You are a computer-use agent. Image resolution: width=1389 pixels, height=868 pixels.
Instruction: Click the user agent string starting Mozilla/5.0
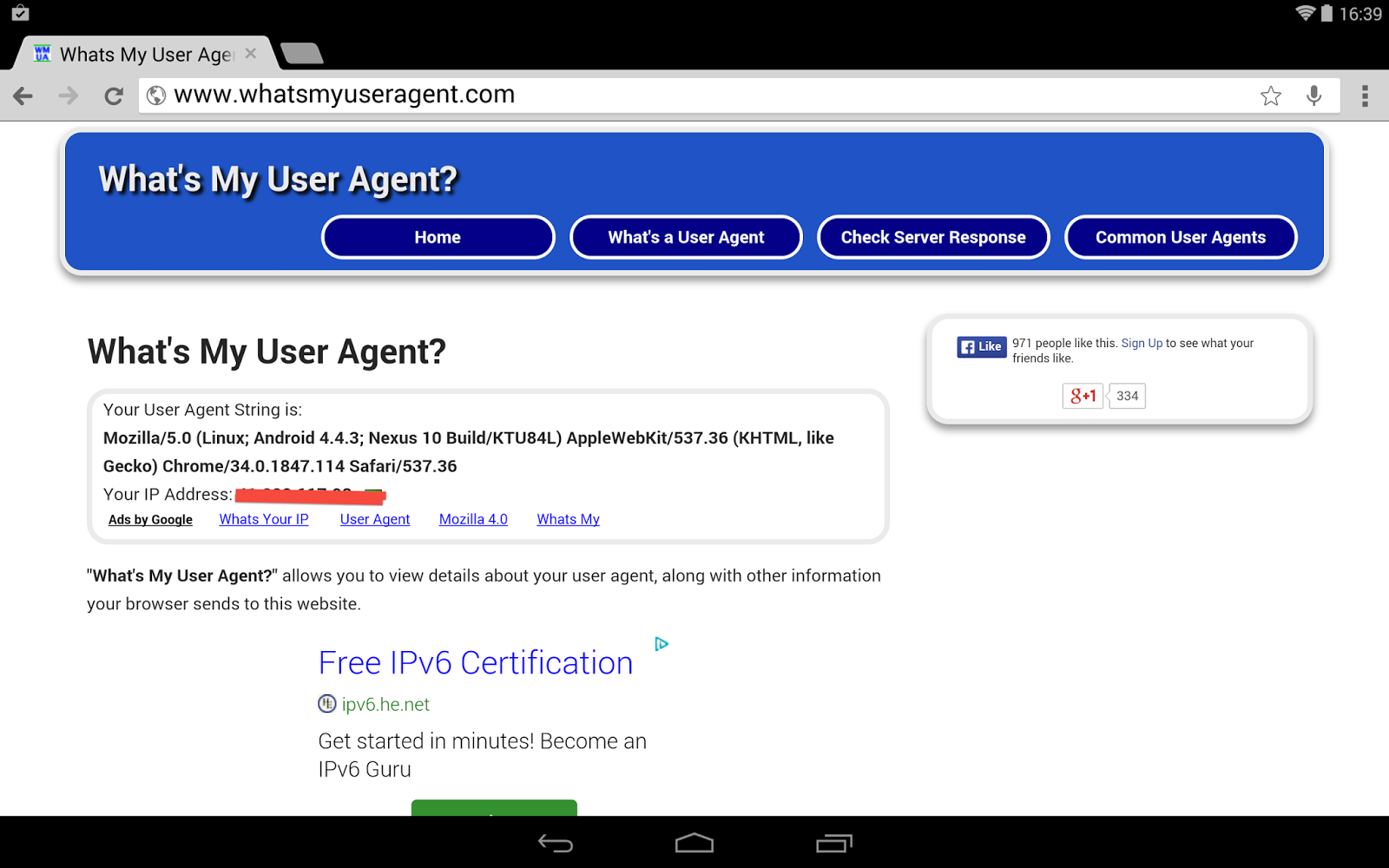click(469, 451)
